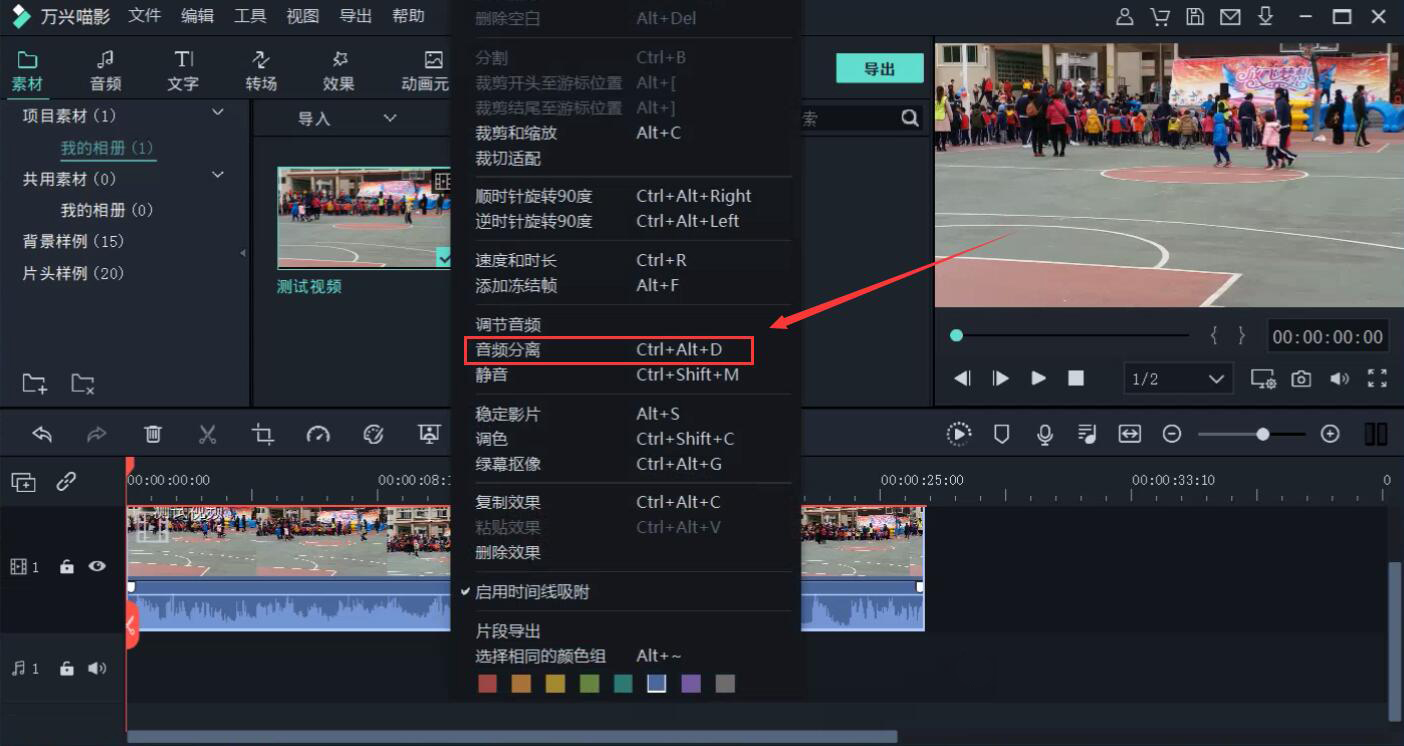
Task: Lock the video track 1
Action: (x=66, y=566)
